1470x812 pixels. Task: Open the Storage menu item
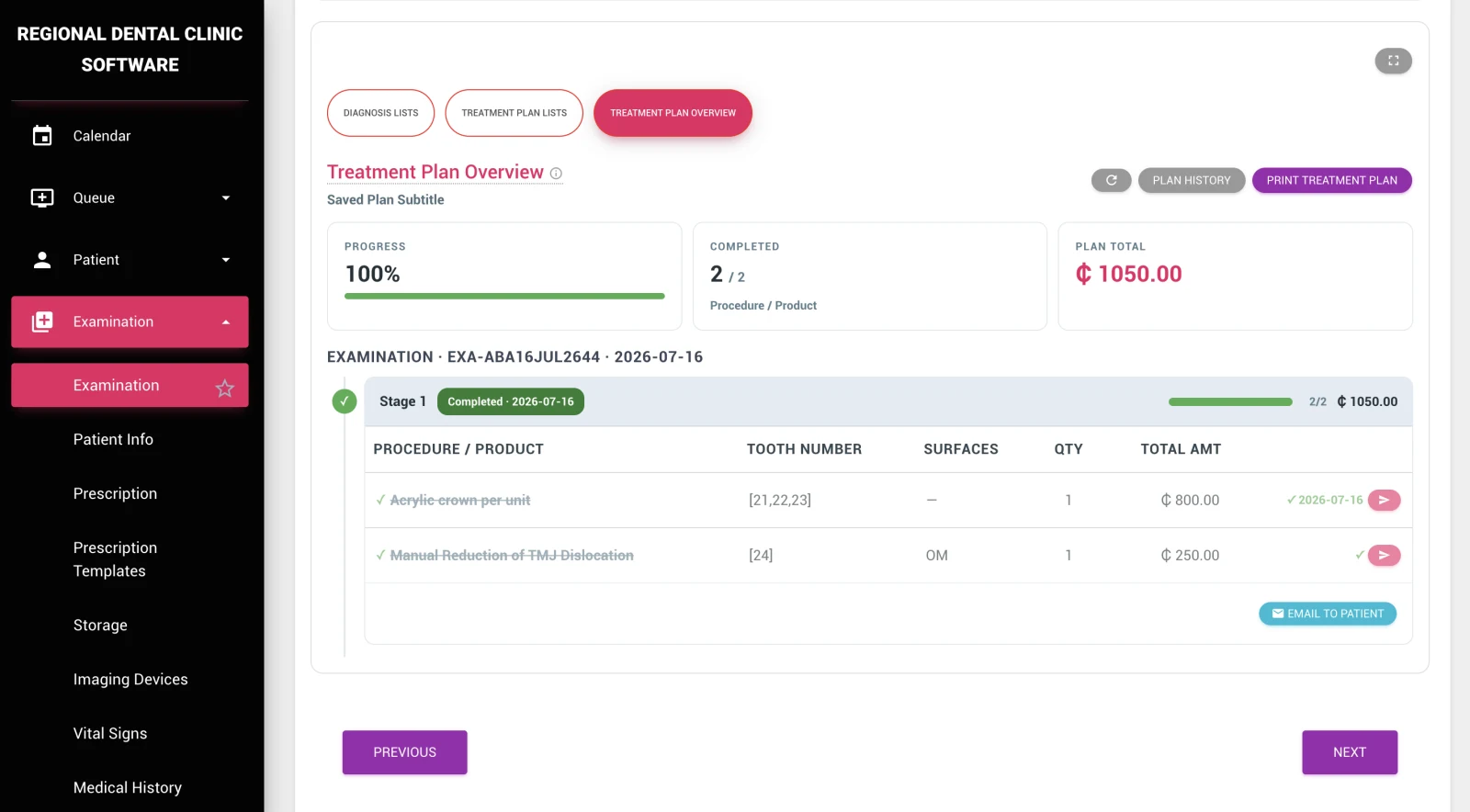tap(100, 626)
